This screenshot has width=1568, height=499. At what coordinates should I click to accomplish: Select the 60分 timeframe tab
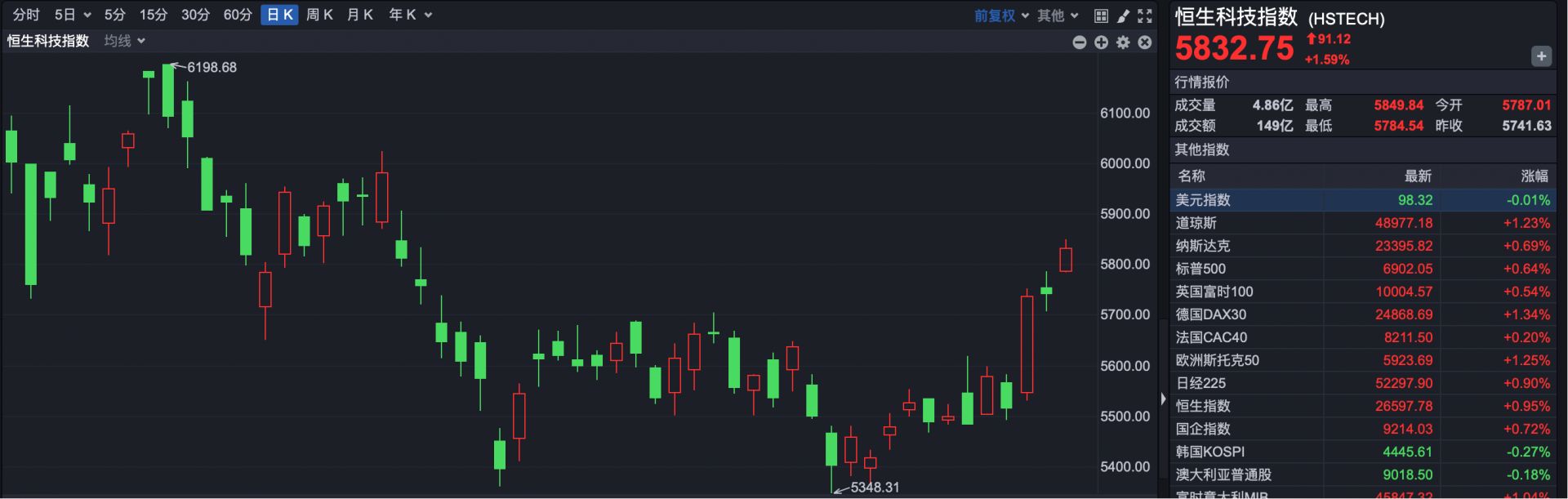(238, 15)
